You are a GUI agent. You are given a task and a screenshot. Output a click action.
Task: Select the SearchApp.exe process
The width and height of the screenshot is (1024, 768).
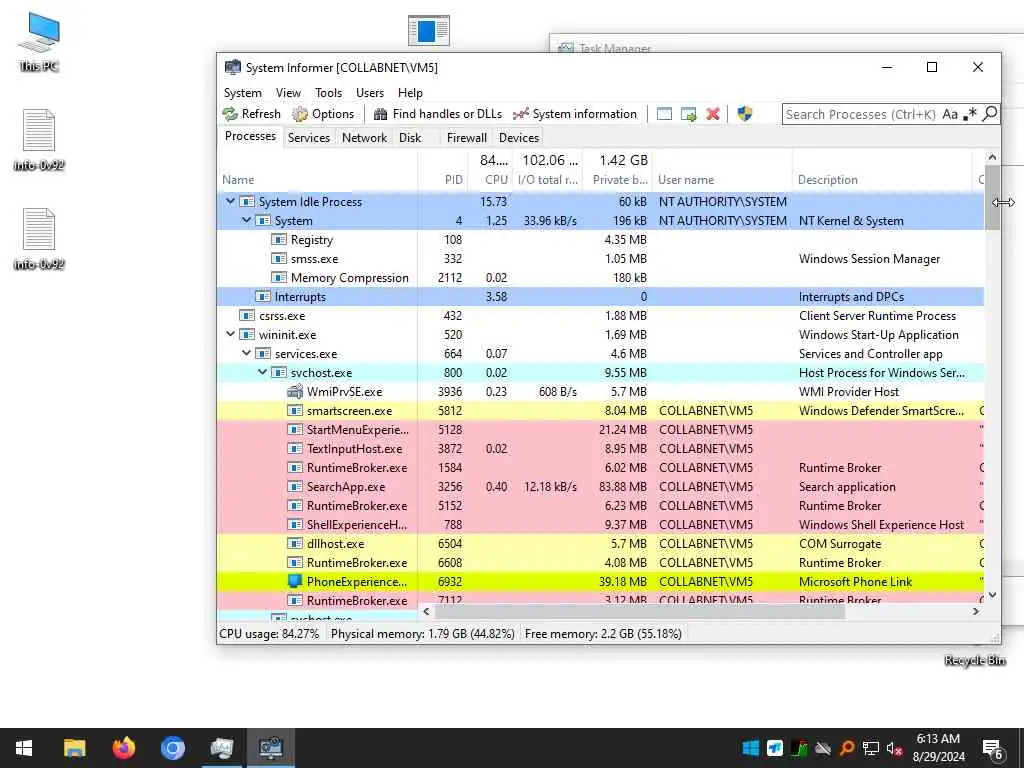tap(600, 487)
